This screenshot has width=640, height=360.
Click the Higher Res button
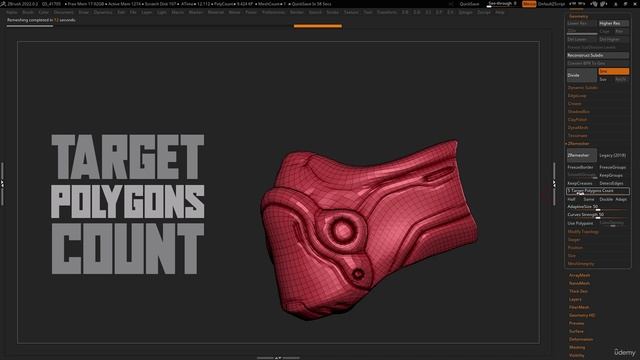click(613, 24)
